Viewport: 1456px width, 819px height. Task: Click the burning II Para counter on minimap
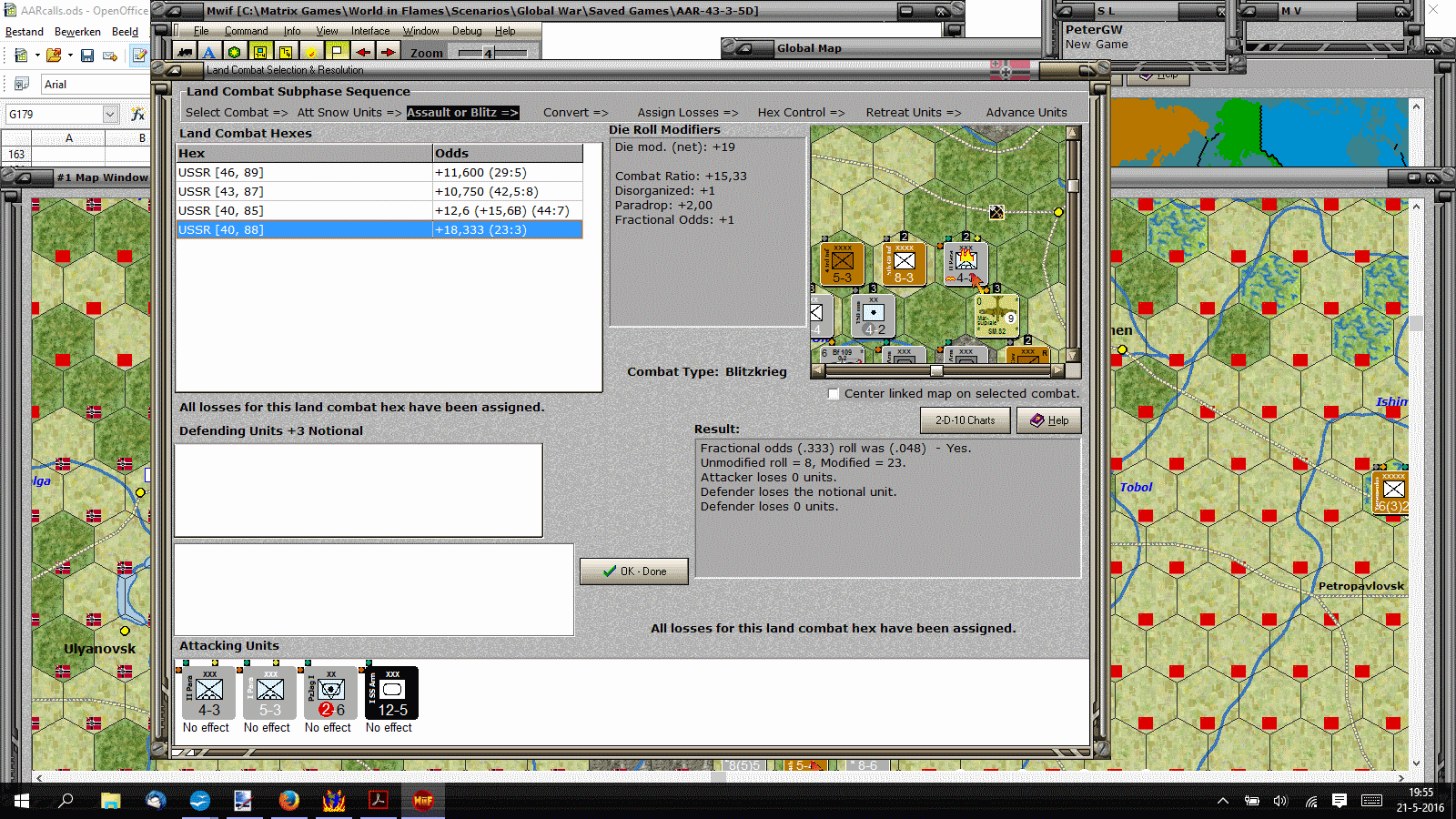(966, 264)
